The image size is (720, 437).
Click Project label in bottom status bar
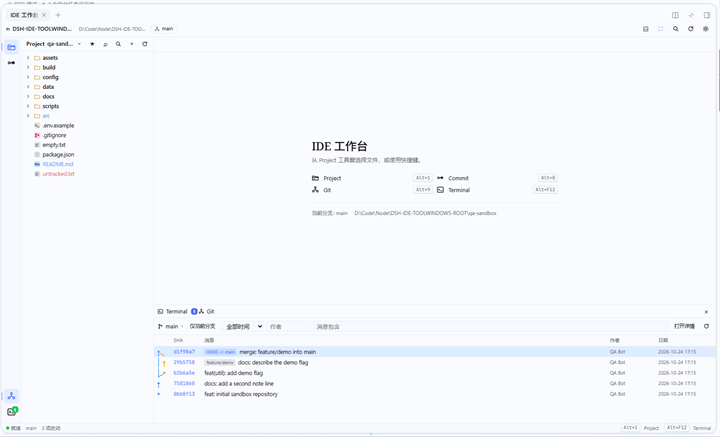[x=651, y=428]
